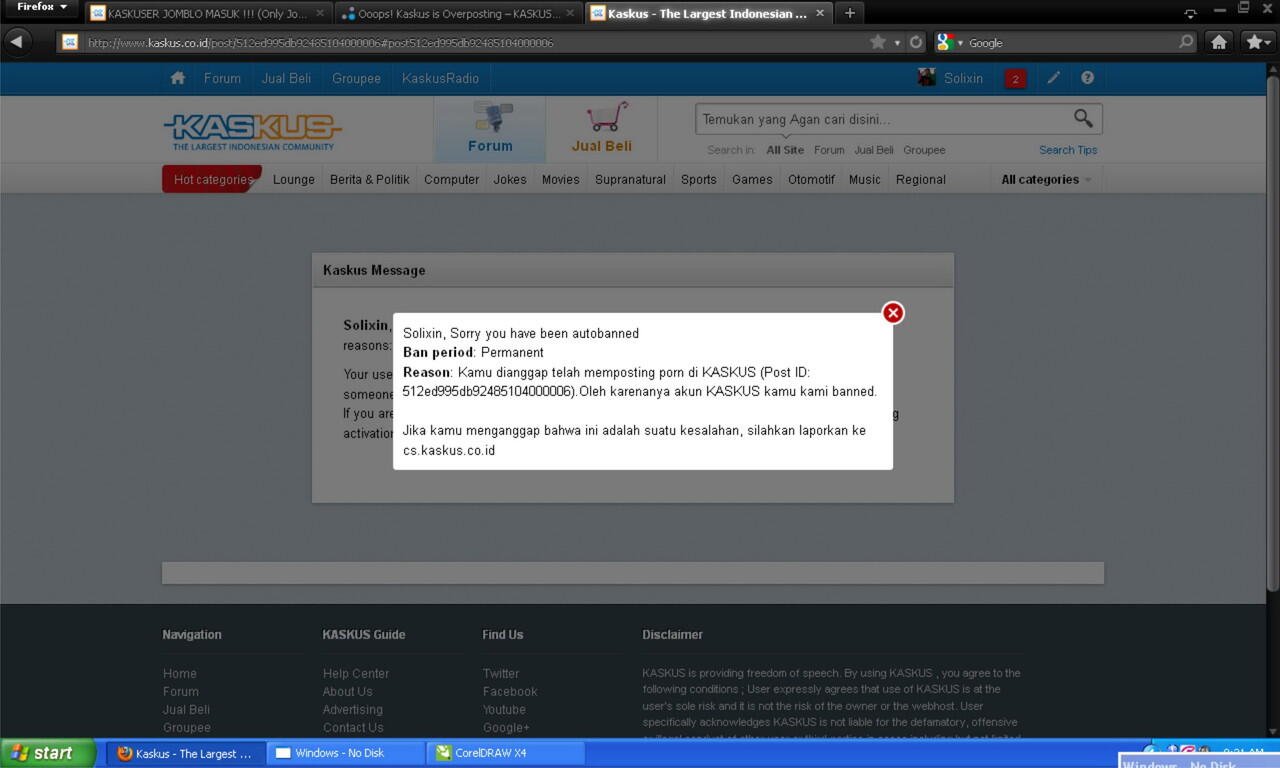Open the Sports category
Viewport: 1280px width, 768px height.
point(698,180)
